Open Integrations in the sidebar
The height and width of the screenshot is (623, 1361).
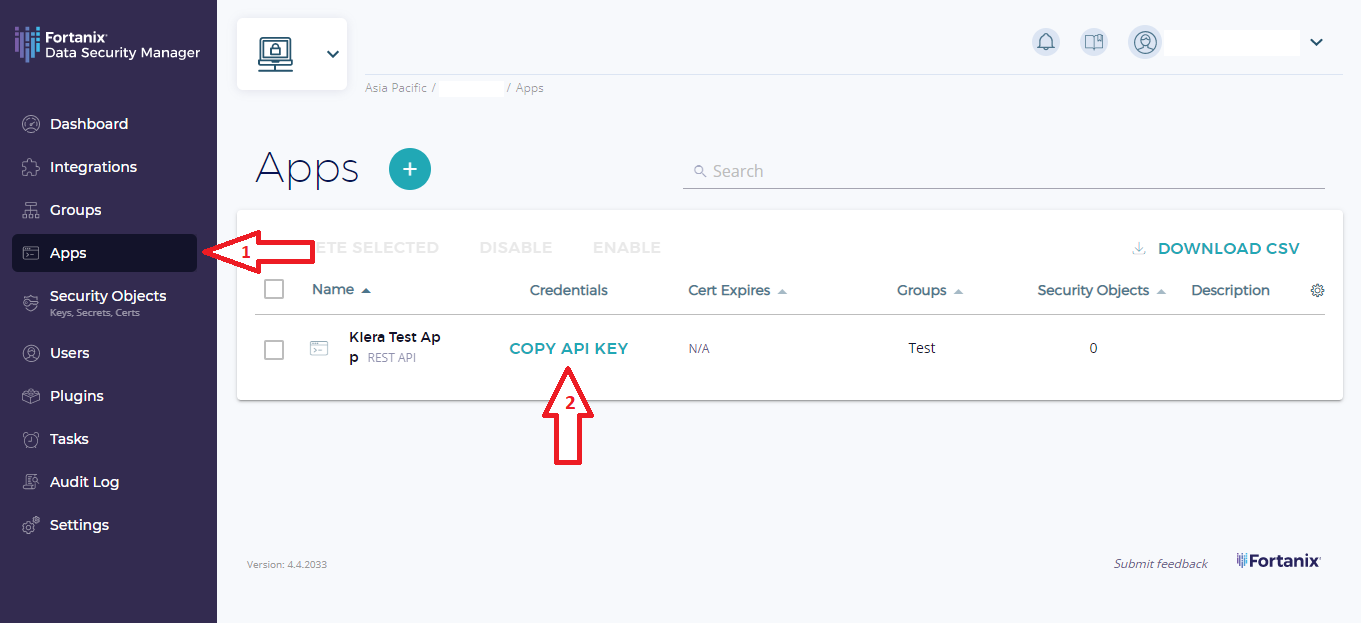(x=93, y=167)
